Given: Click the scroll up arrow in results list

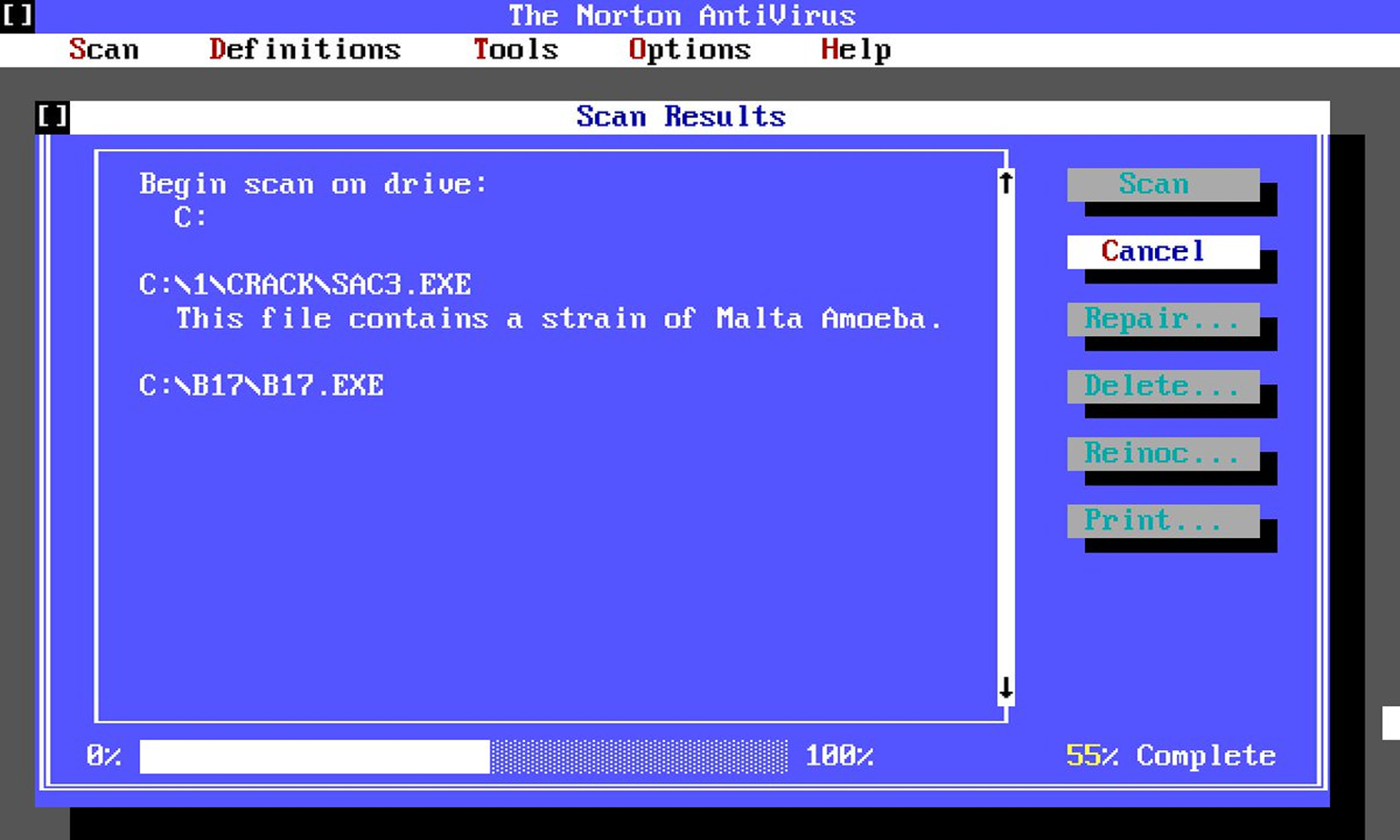Looking at the screenshot, I should (x=1005, y=182).
